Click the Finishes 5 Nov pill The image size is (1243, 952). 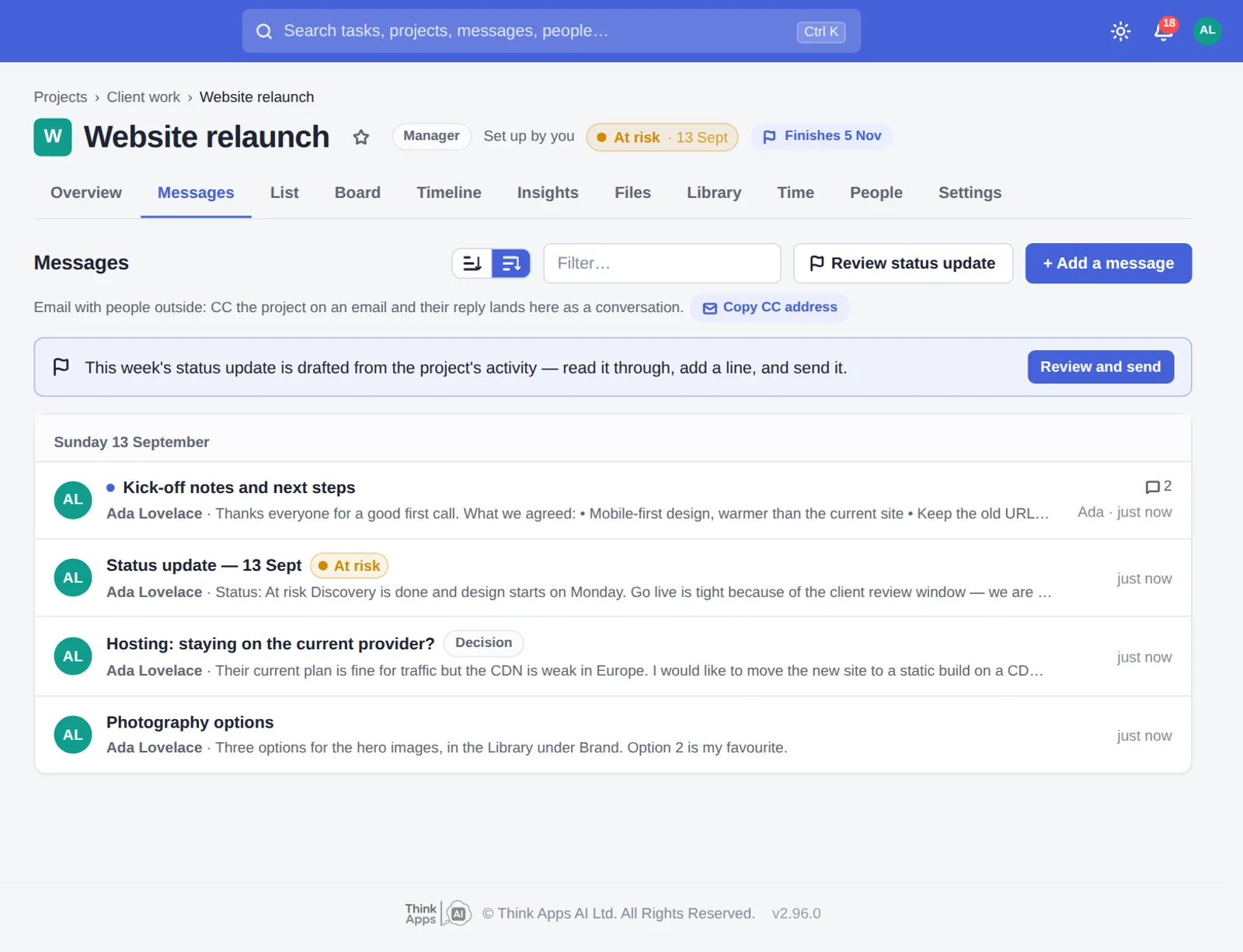[821, 136]
